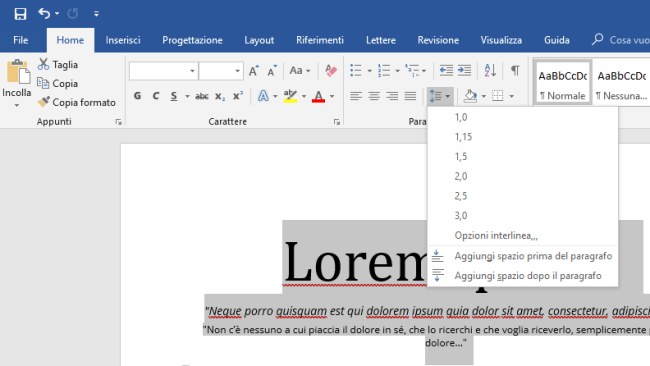Screen dimensions: 650x366
Task: Activate Copia formato format painter
Action: coord(77,102)
